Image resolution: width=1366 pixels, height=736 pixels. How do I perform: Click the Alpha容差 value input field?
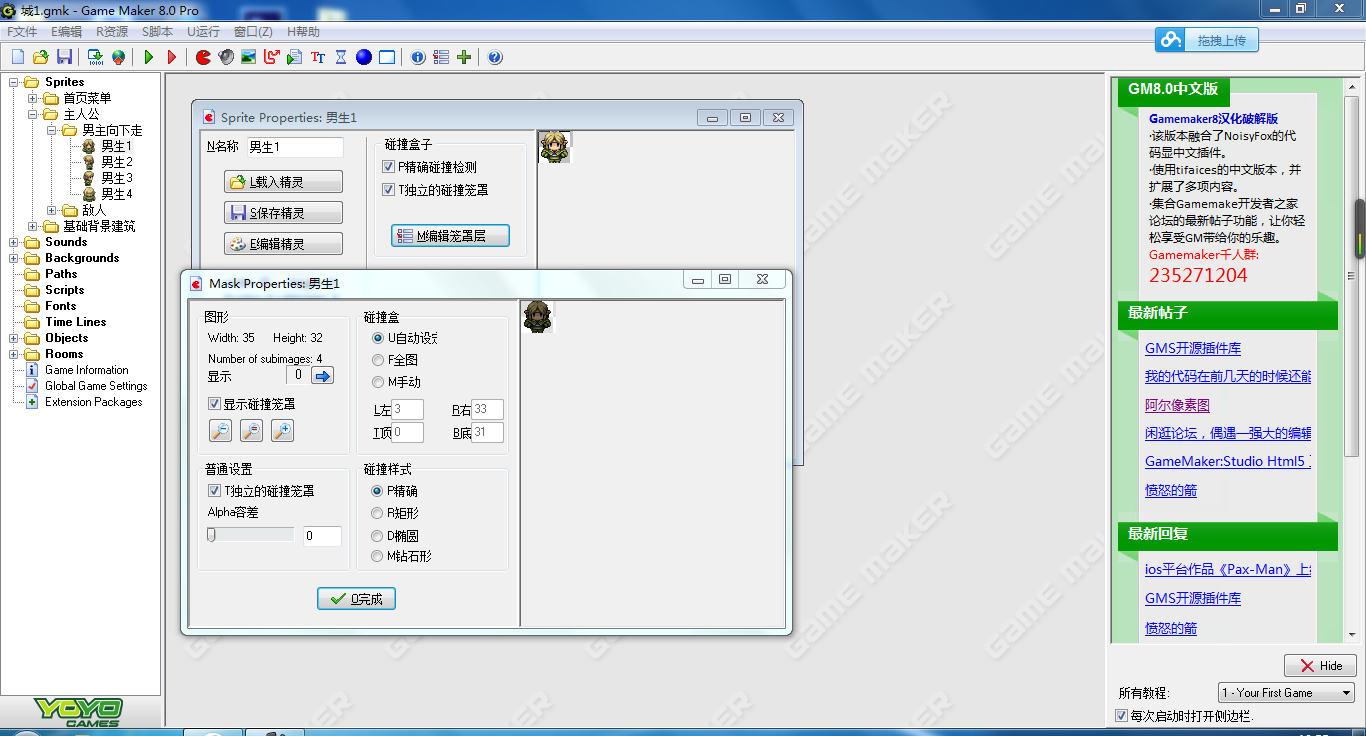pos(322,536)
